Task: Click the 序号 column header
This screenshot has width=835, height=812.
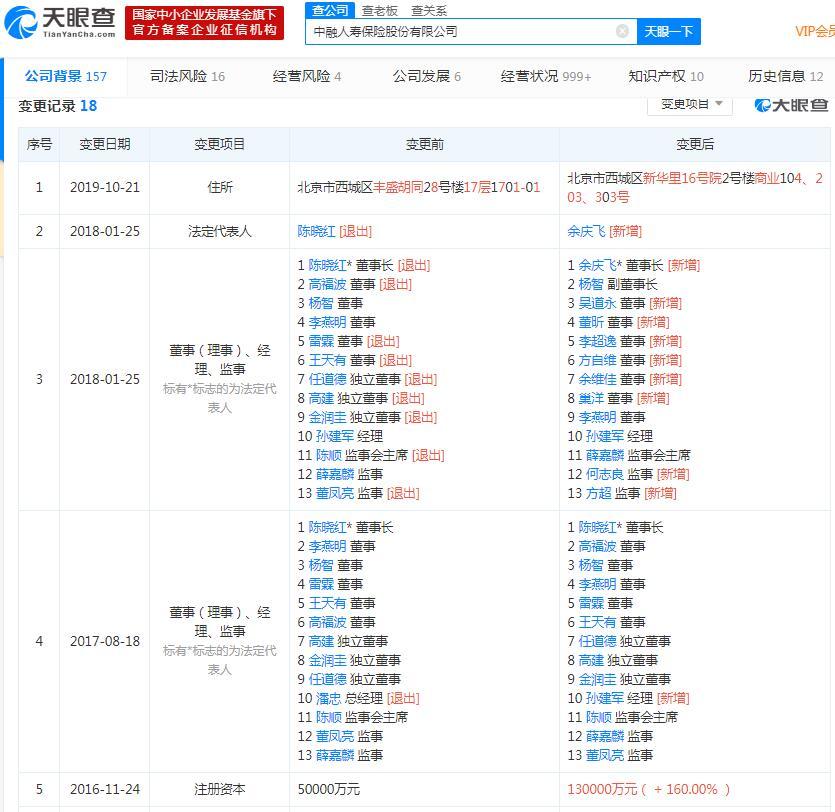Action: tap(39, 144)
